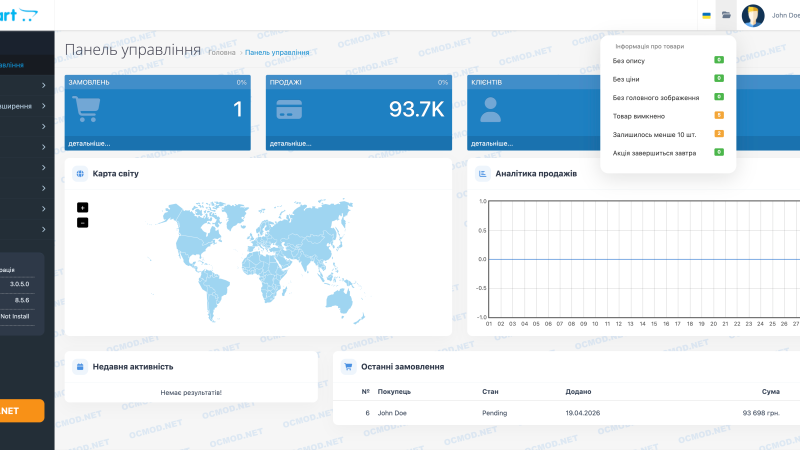Click the badge next to Акція завершиться завтра
Screen dimensions: 800x450
719,152
